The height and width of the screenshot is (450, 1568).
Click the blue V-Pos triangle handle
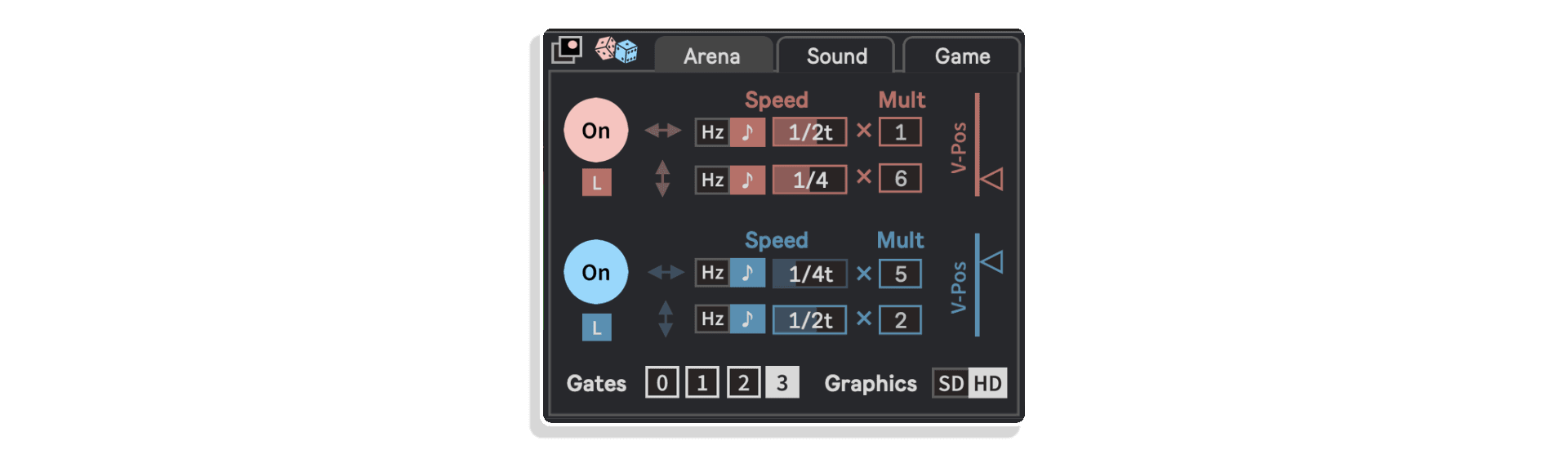(991, 262)
